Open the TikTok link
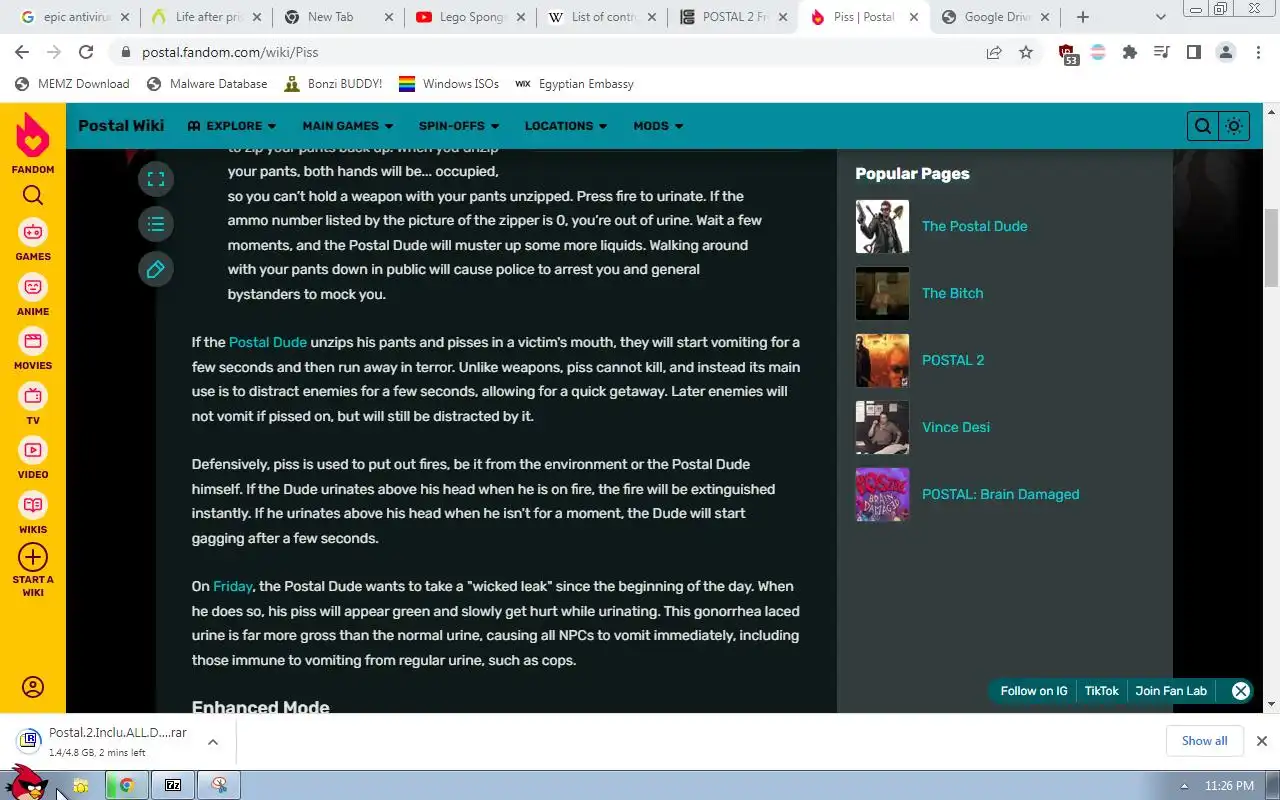This screenshot has width=1280, height=800. click(x=1101, y=691)
